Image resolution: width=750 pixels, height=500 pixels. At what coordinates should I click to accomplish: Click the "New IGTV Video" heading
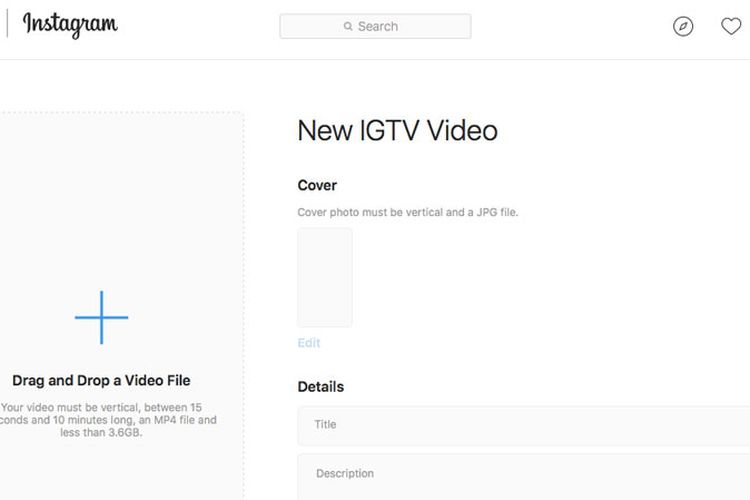(x=397, y=131)
